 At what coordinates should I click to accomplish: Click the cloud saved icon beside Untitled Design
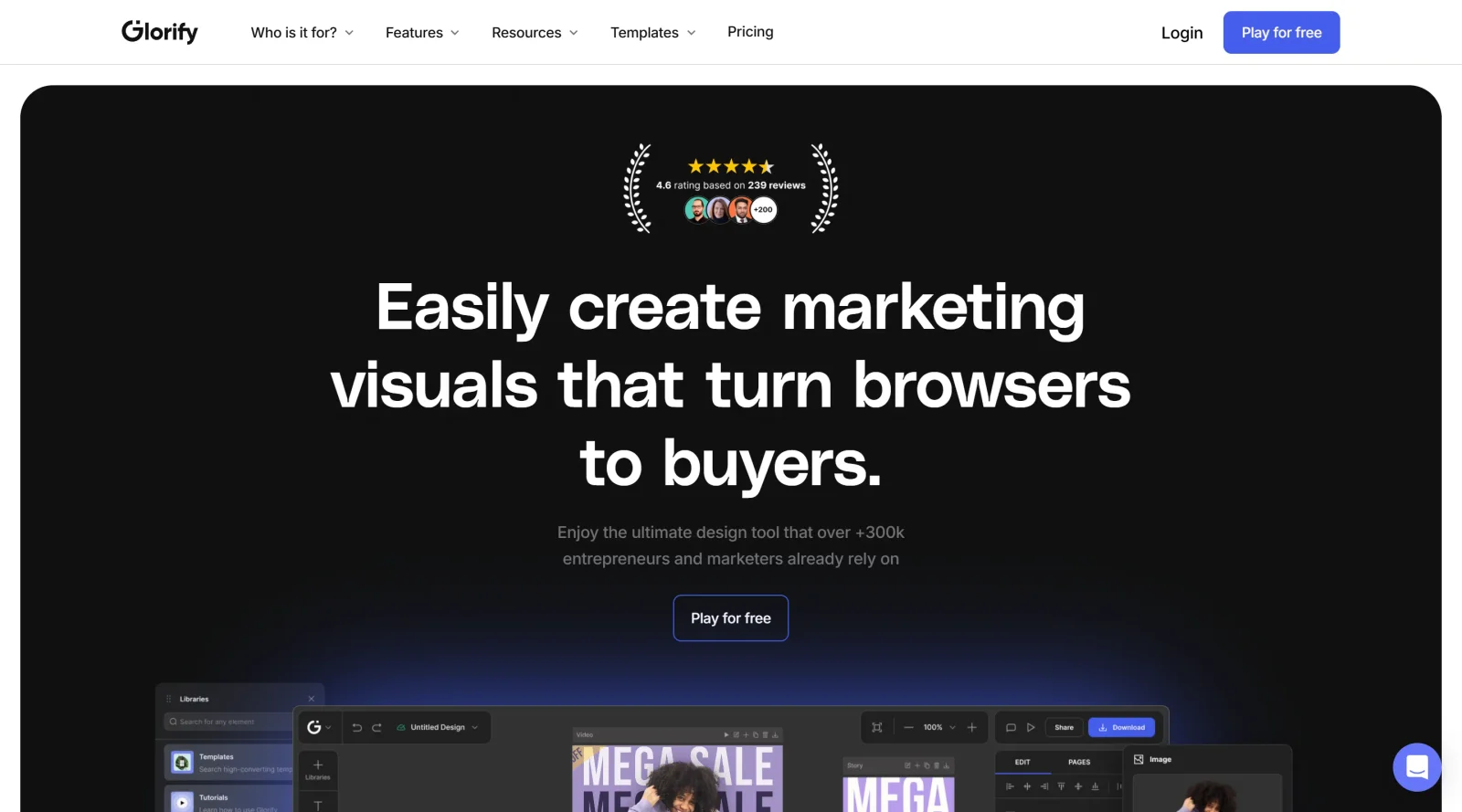click(400, 727)
